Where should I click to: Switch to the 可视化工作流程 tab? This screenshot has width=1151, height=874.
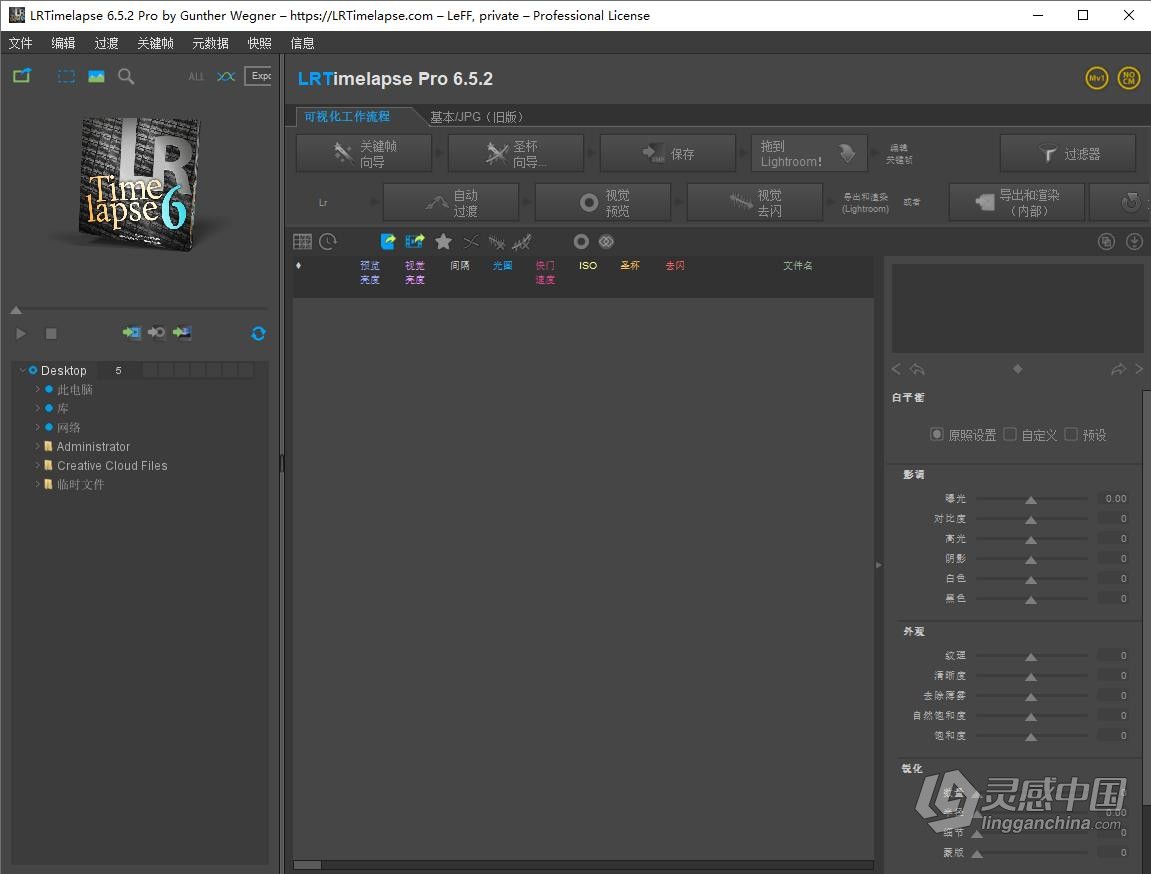click(x=347, y=116)
